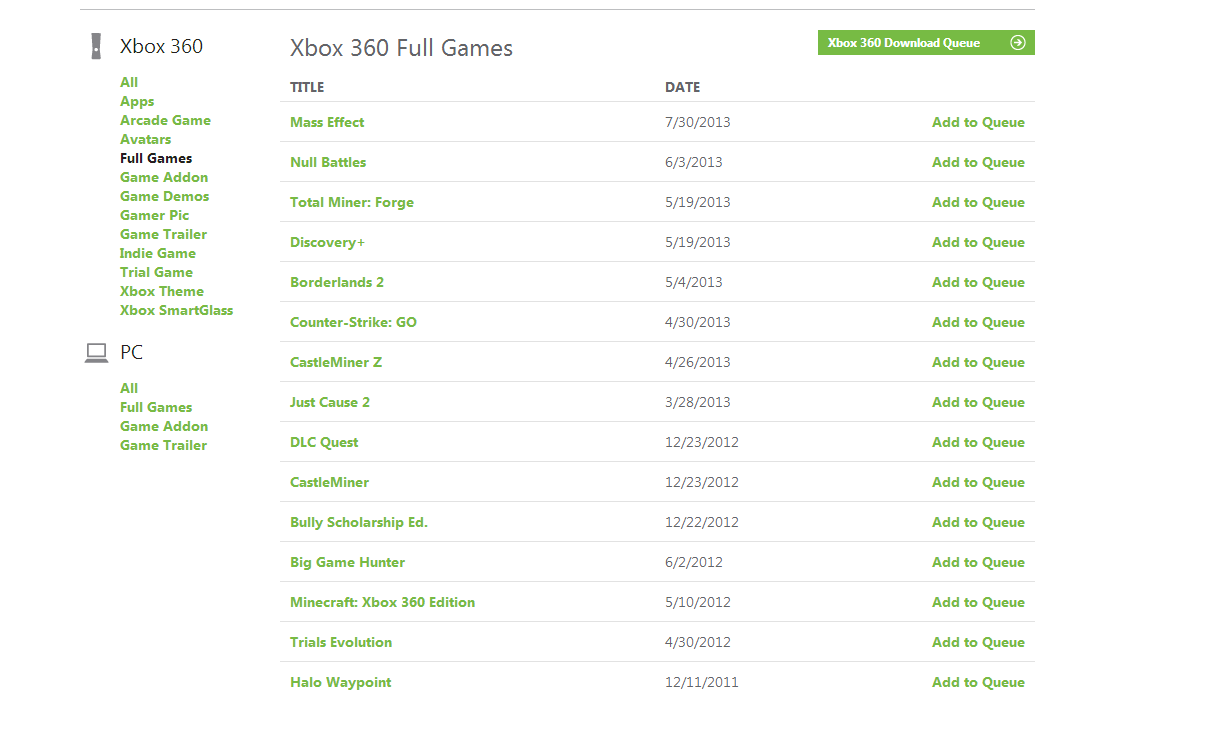Open the Arcade Game category
1207x747 pixels.
[165, 120]
